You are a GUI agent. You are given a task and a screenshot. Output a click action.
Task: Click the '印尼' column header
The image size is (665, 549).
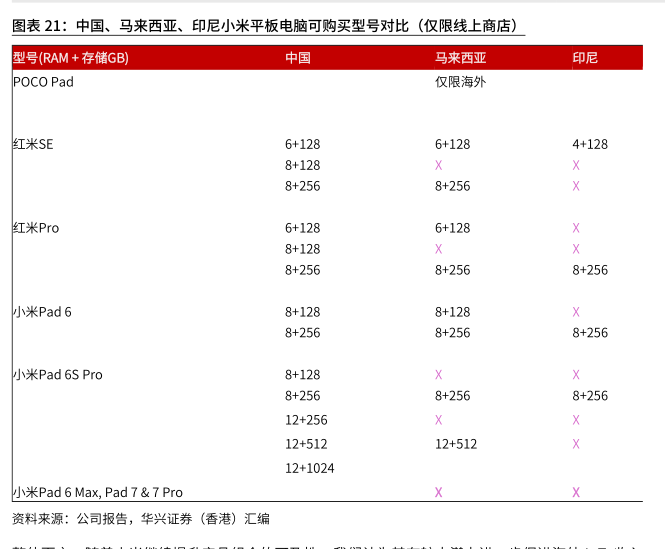[x=585, y=58]
